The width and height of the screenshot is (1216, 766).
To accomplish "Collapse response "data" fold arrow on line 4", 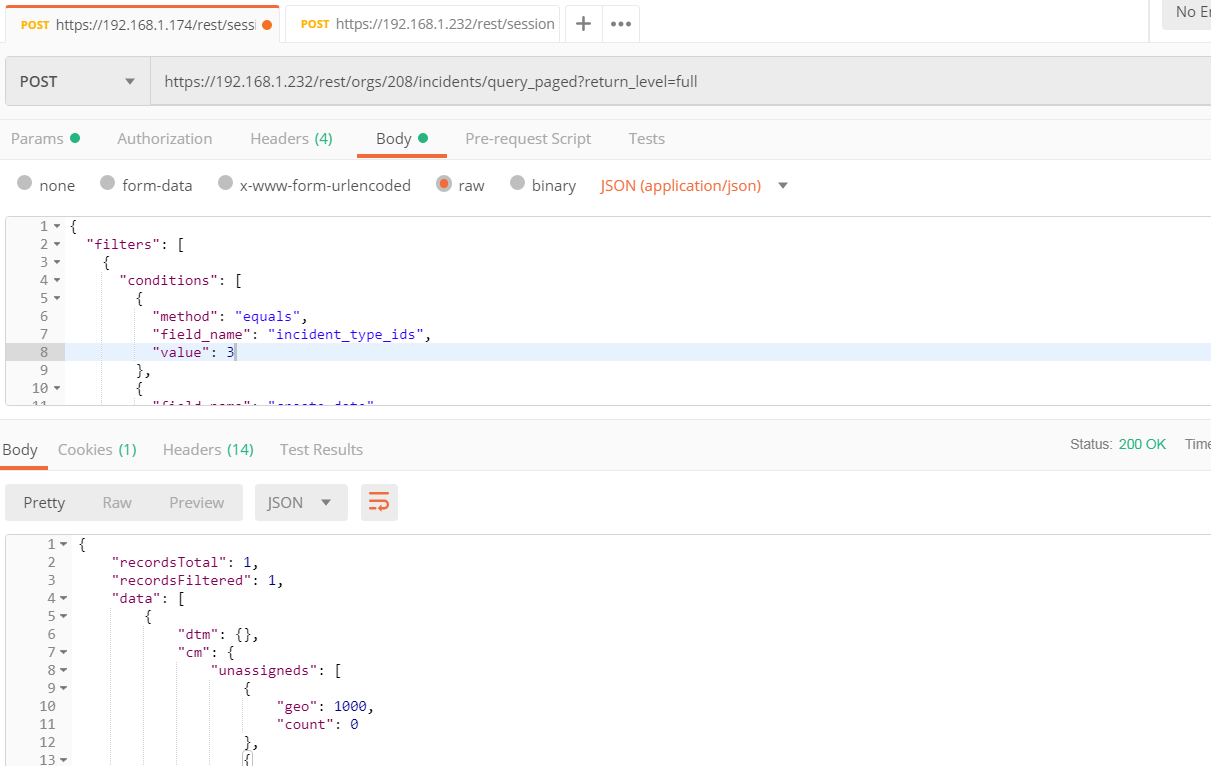I will (64, 598).
